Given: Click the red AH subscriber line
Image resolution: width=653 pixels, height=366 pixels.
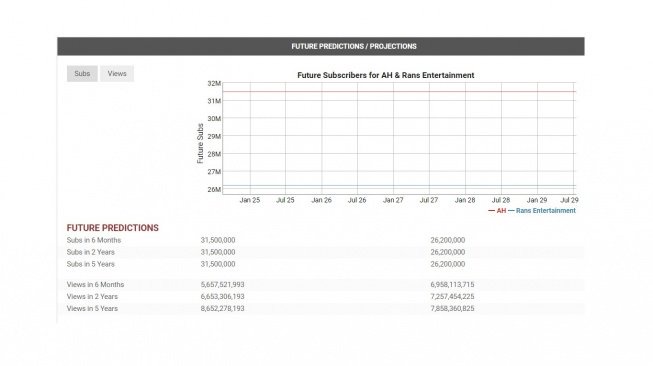Looking at the screenshot, I should 399,92.
